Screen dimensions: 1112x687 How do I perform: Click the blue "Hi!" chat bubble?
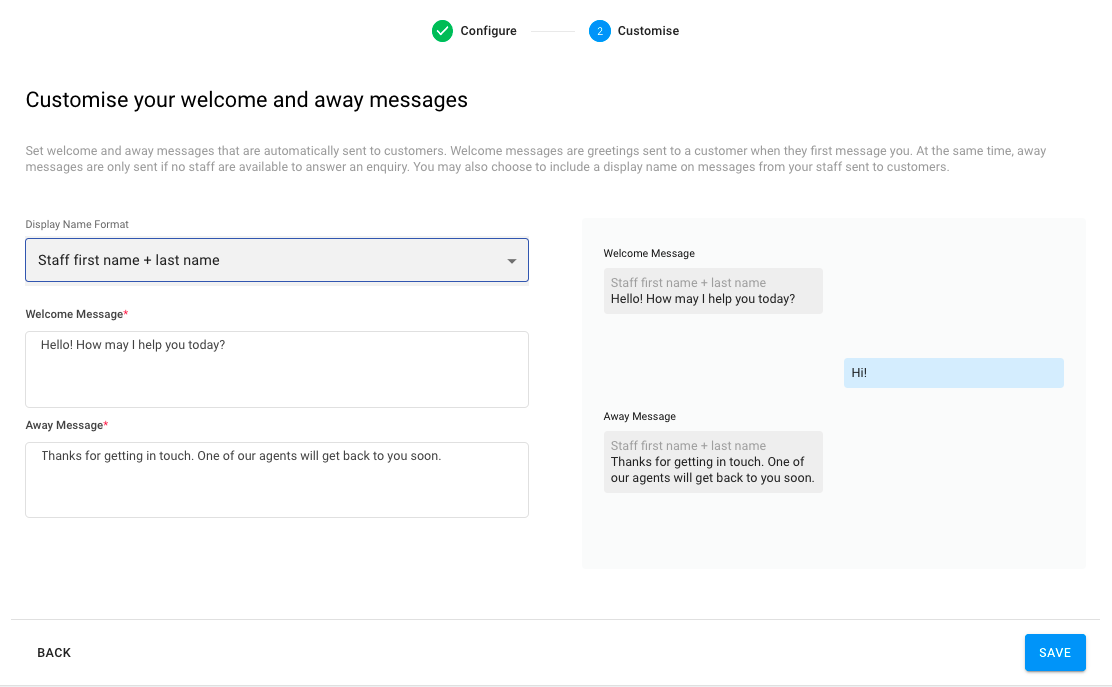953,373
